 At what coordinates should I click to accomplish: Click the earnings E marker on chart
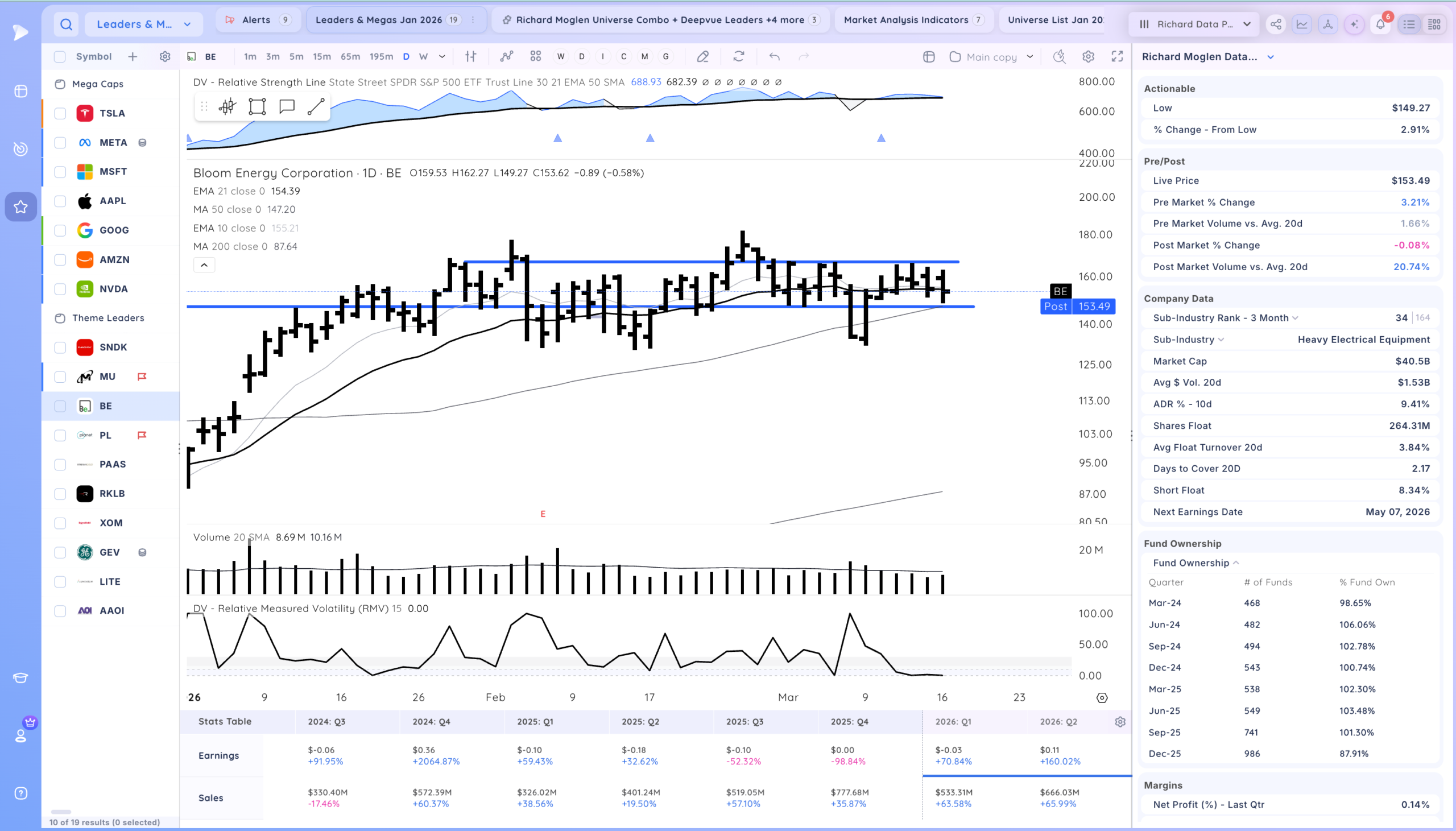[x=543, y=514]
